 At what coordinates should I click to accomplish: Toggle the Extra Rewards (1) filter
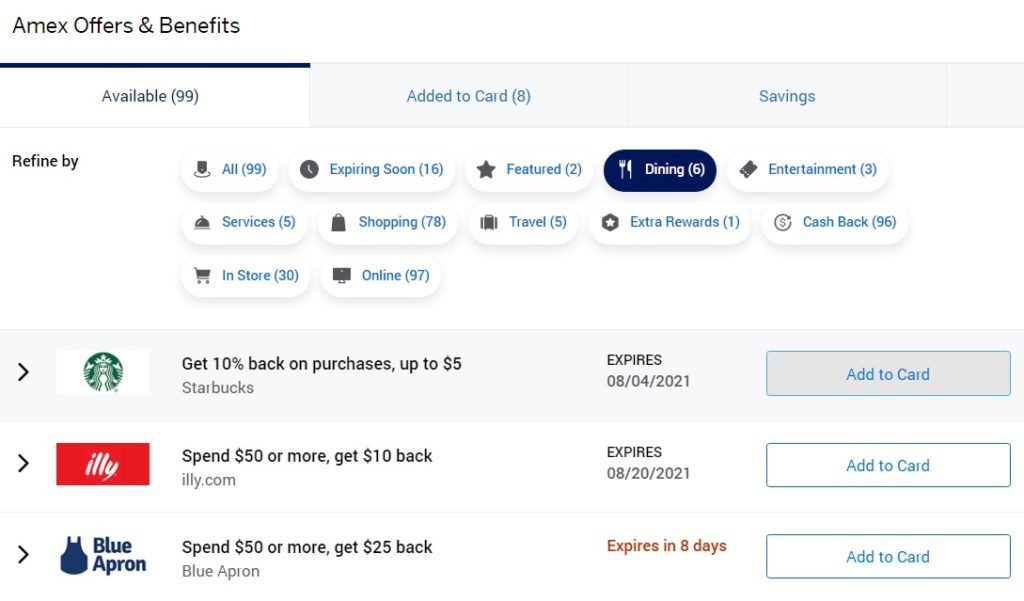(x=670, y=223)
